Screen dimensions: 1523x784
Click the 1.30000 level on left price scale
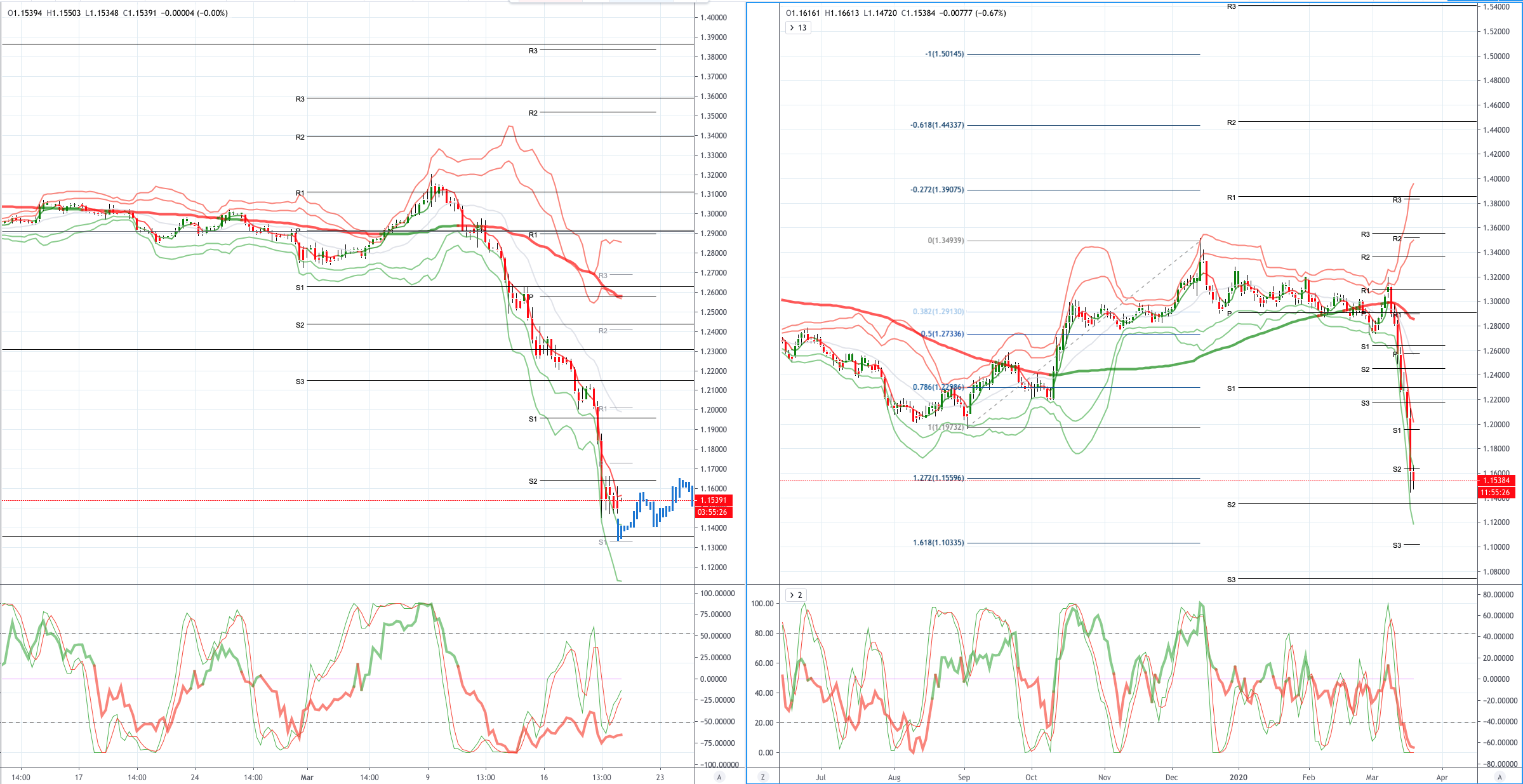[714, 214]
